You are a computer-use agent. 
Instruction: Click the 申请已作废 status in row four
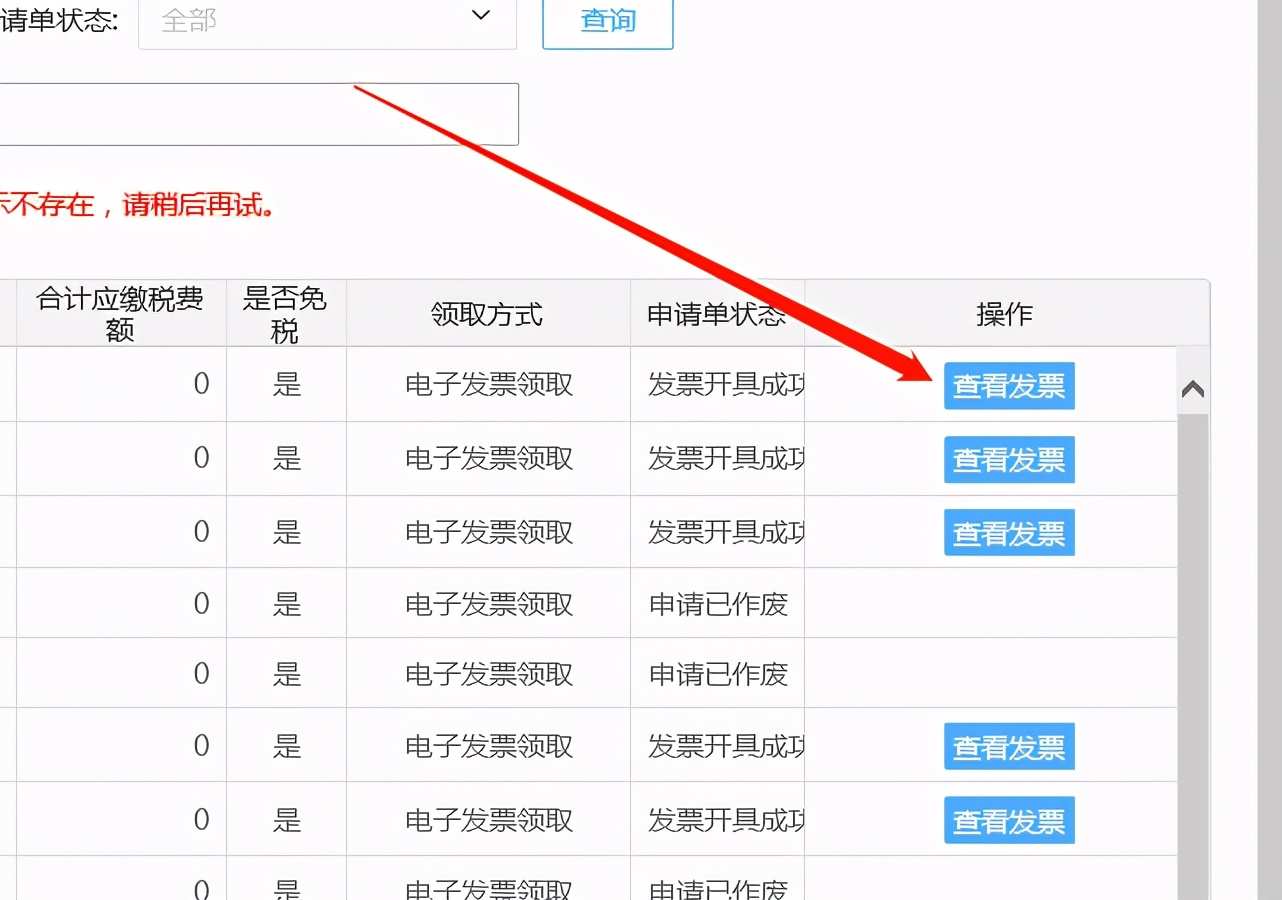(x=716, y=602)
